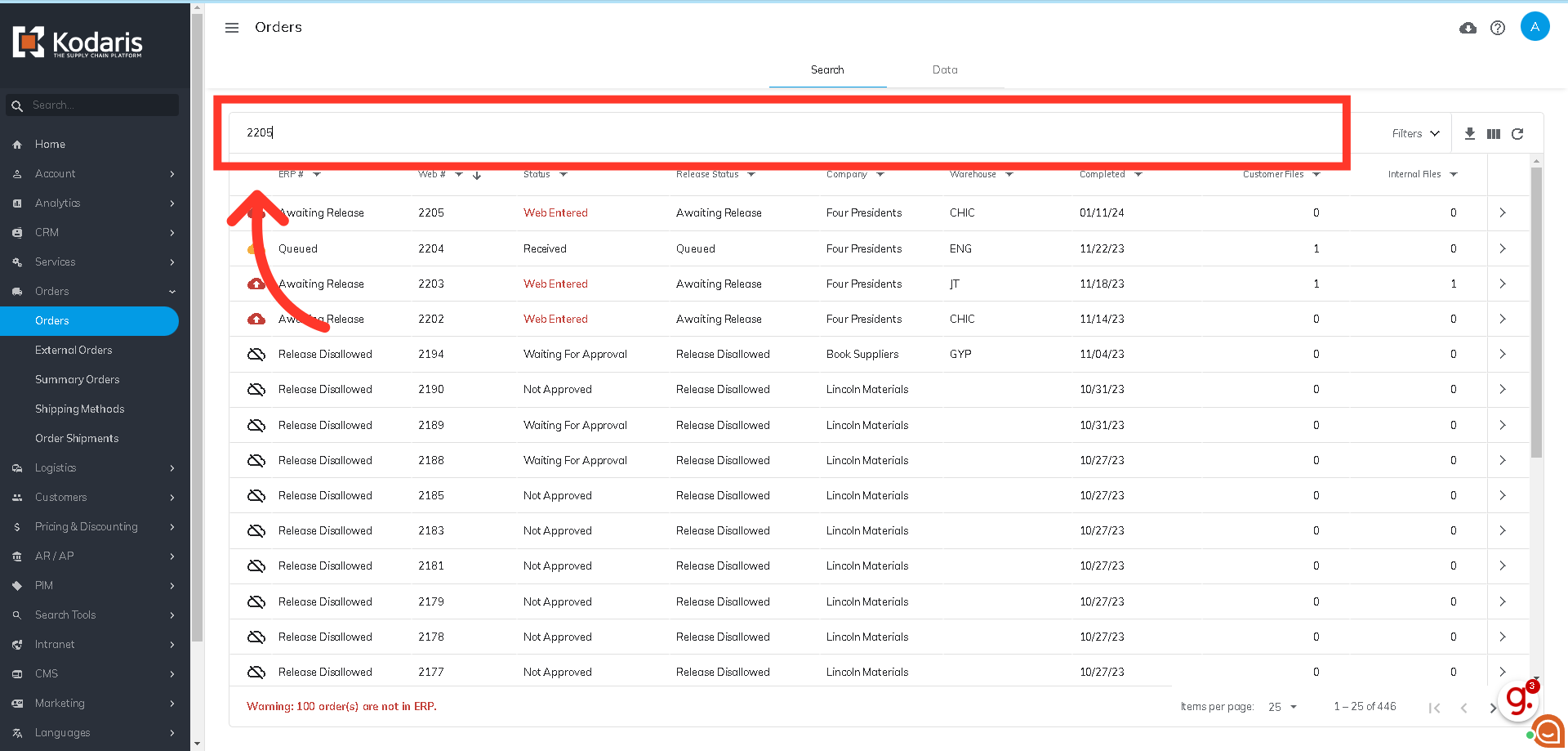1568x751 pixels.
Task: Click the disallowed cloud icon for order 2177
Action: (256, 672)
